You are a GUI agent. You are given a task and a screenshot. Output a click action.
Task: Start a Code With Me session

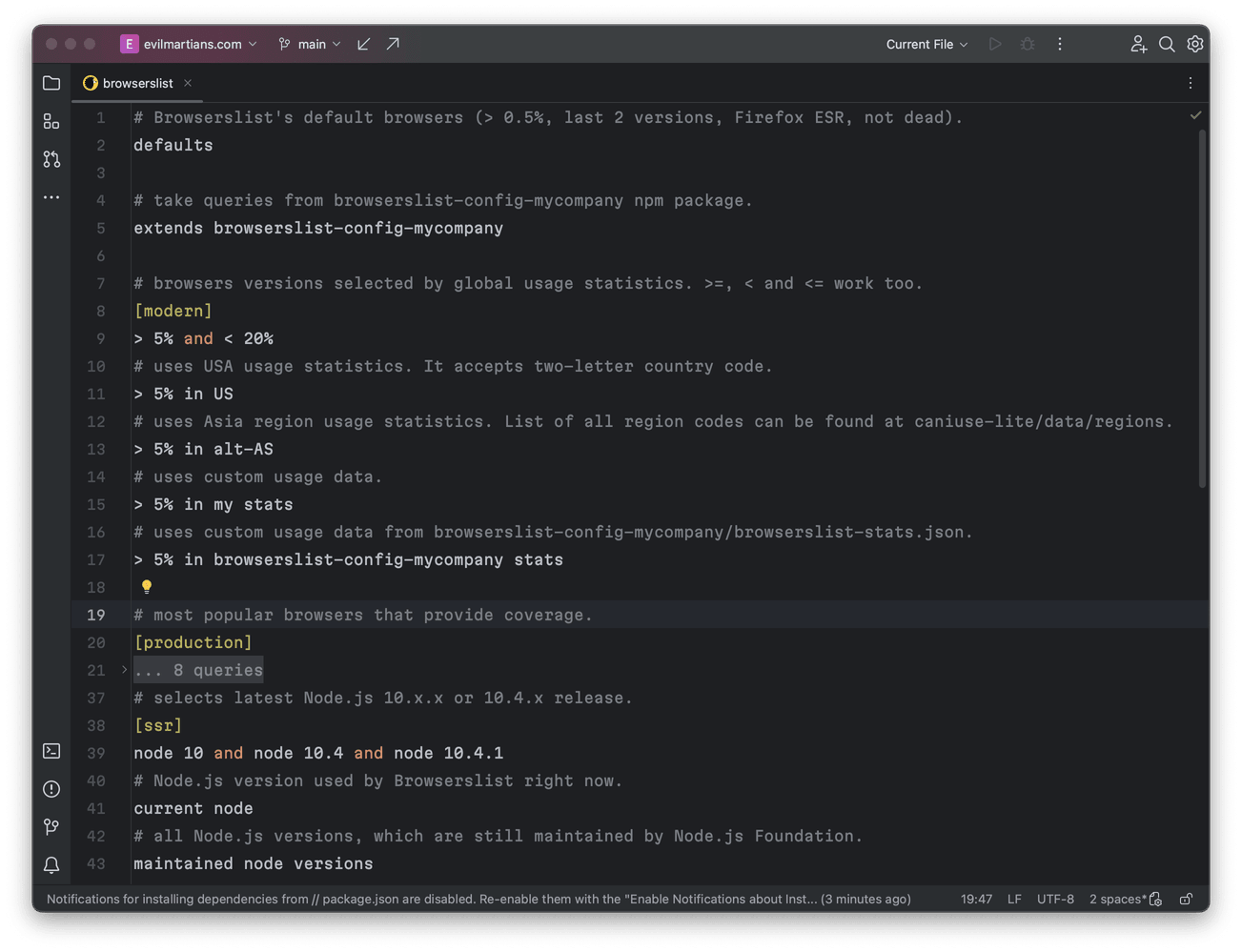(1138, 44)
